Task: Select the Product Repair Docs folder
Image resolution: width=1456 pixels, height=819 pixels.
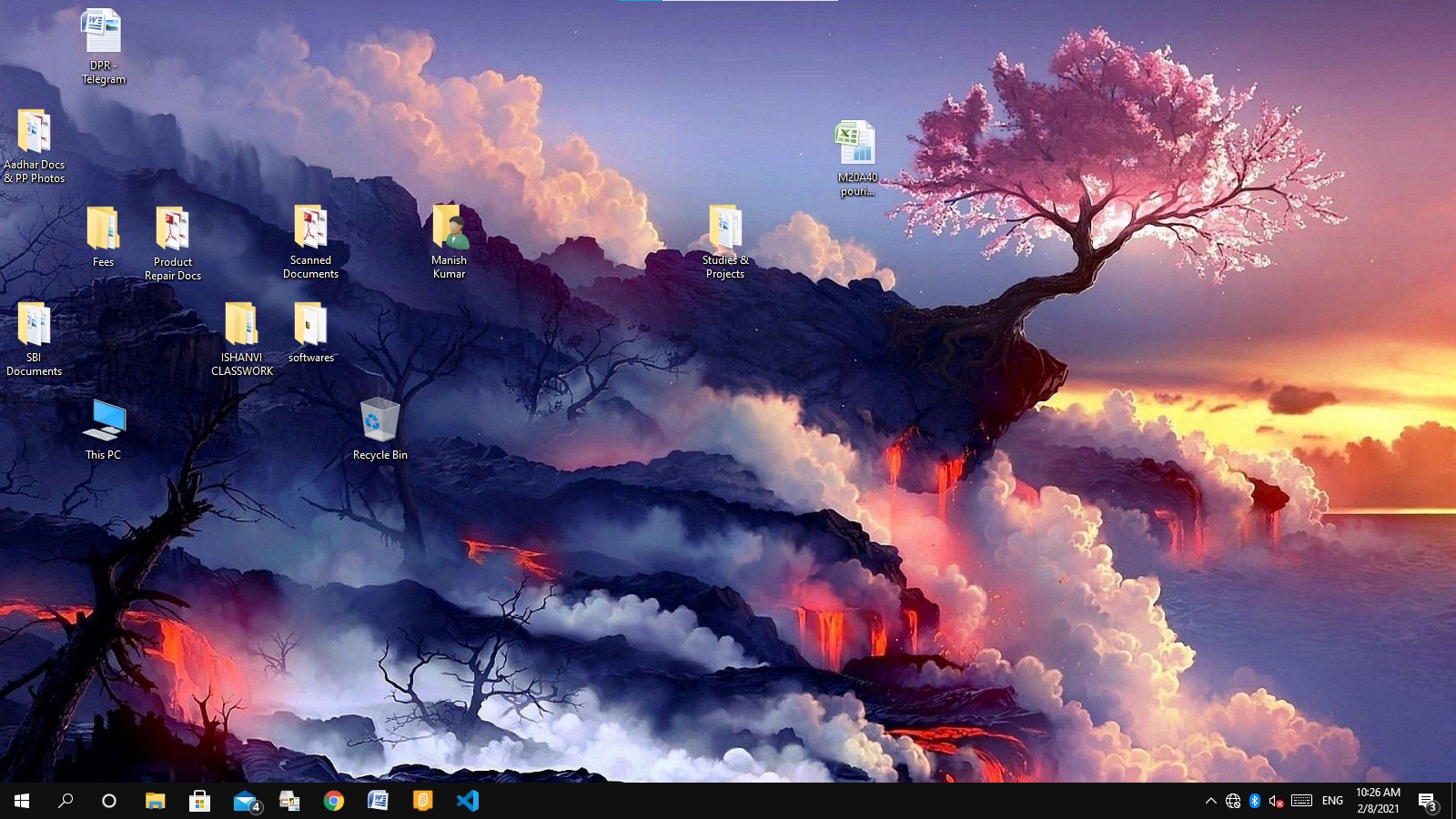Action: pyautogui.click(x=173, y=243)
